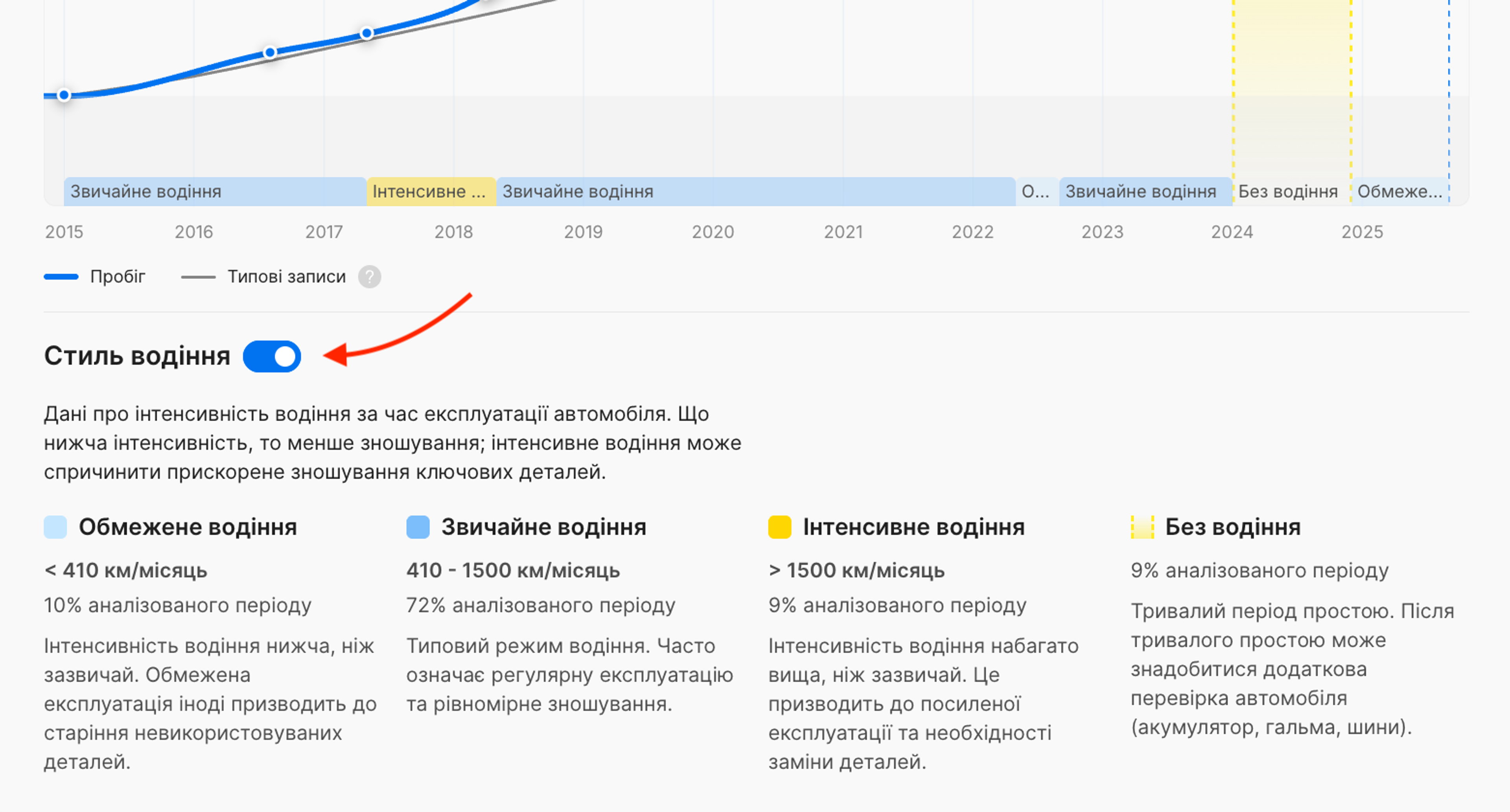Viewport: 1510px width, 812px height.
Task: Click the Інтенсивне водіння yellow swatch
Action: click(780, 527)
